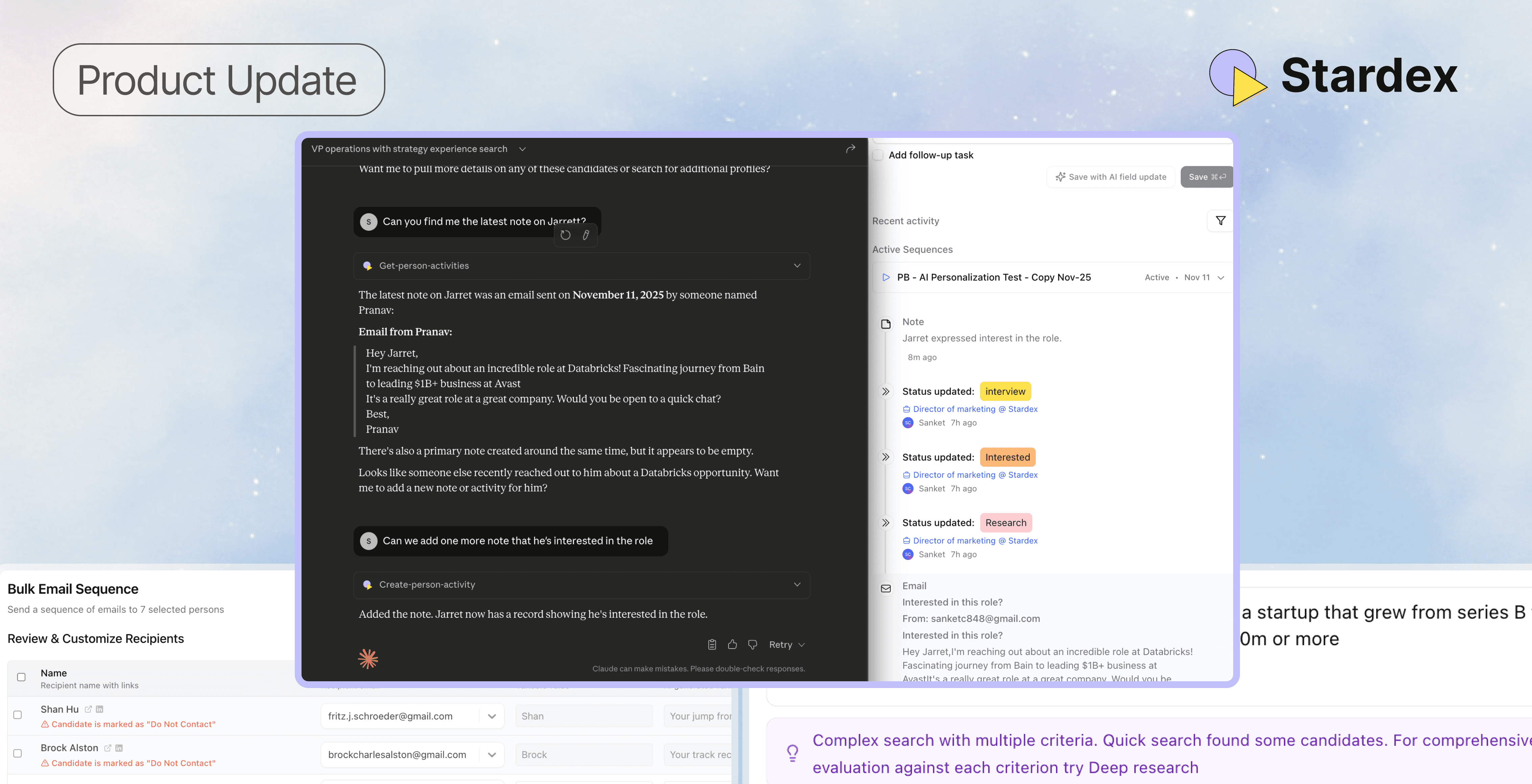
Task: Open fritz.j.schroeder email address dropdown
Action: [x=492, y=716]
